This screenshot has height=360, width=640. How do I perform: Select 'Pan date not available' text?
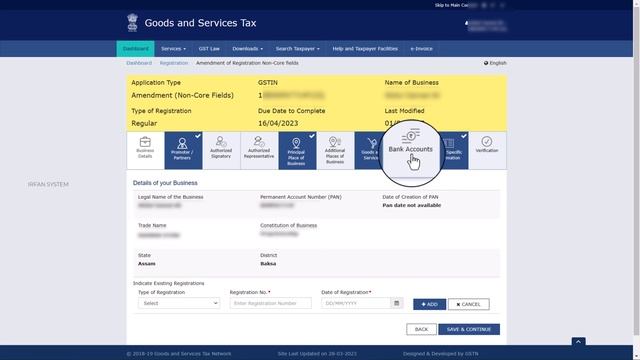pyautogui.click(x=411, y=205)
